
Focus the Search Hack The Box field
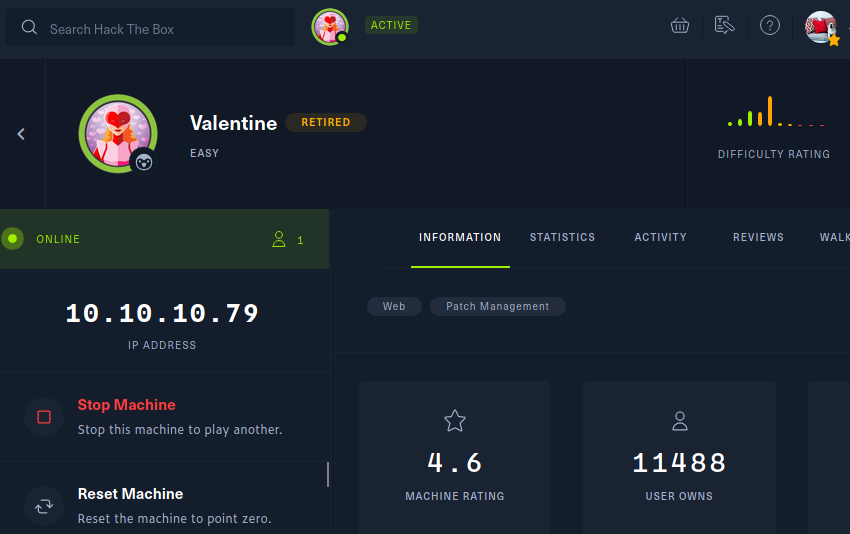150,27
